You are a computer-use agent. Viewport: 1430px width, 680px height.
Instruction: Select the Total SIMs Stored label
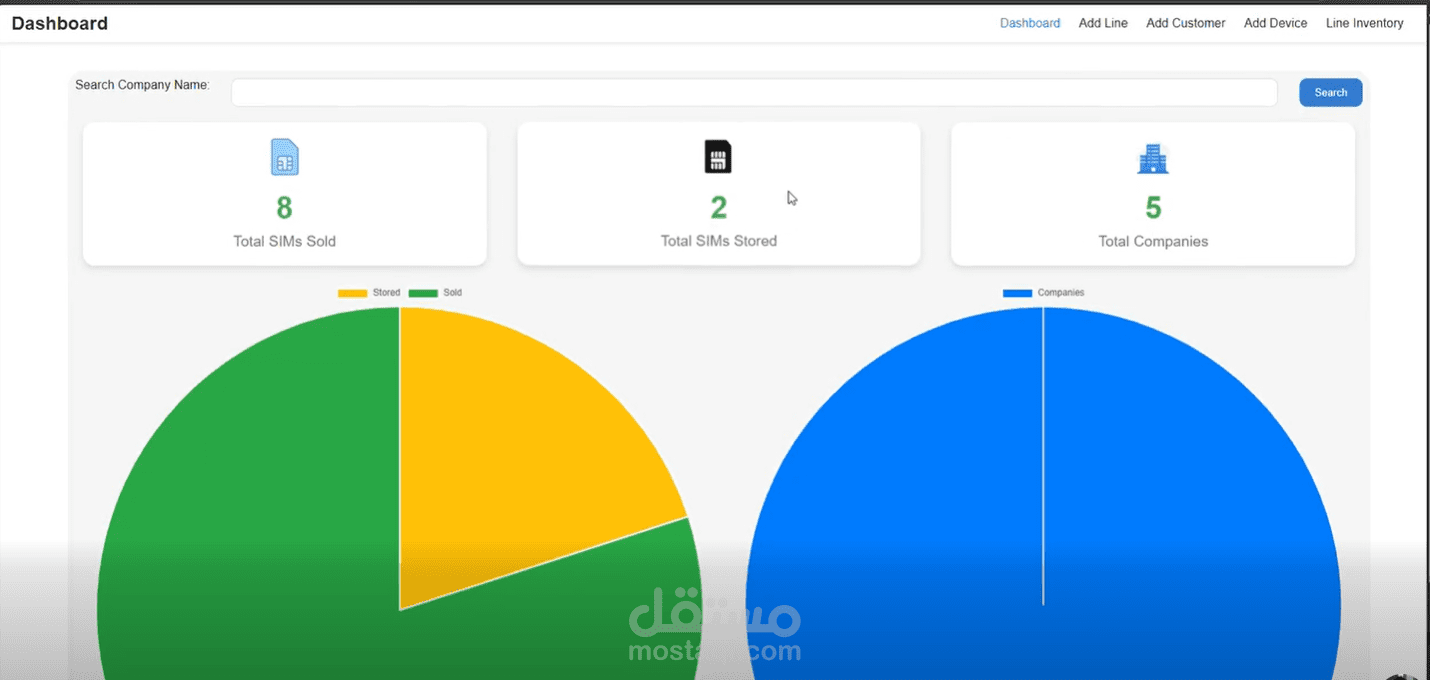coord(719,241)
